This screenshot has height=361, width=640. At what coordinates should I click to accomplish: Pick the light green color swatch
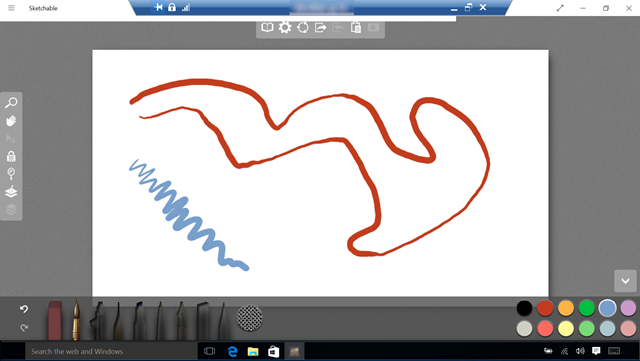(587, 328)
